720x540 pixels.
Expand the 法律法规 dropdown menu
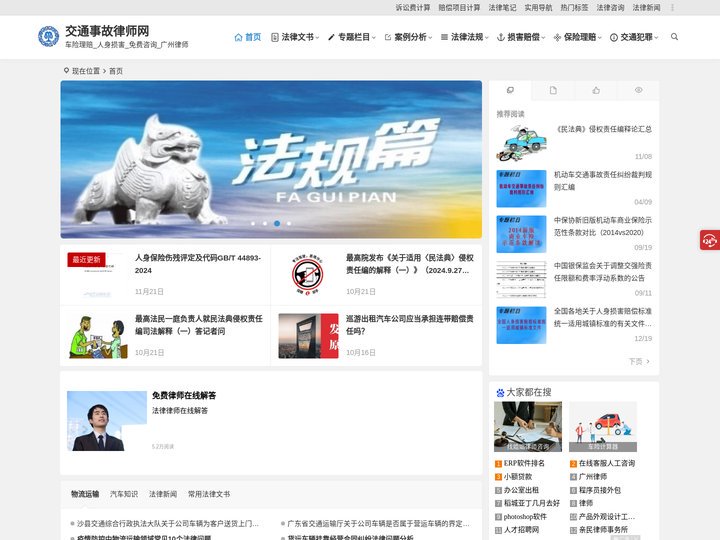[465, 37]
